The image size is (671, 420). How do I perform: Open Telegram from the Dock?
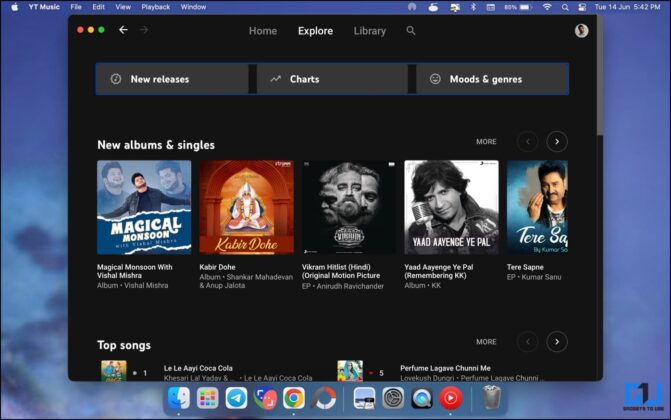236,398
